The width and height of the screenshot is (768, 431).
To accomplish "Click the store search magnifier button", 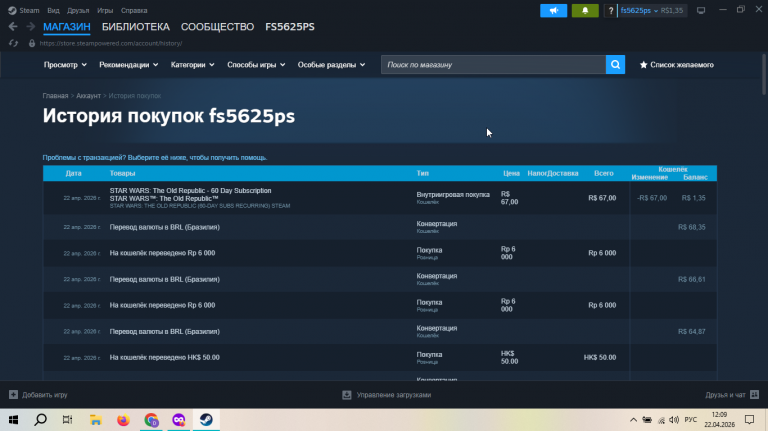I will (x=615, y=65).
